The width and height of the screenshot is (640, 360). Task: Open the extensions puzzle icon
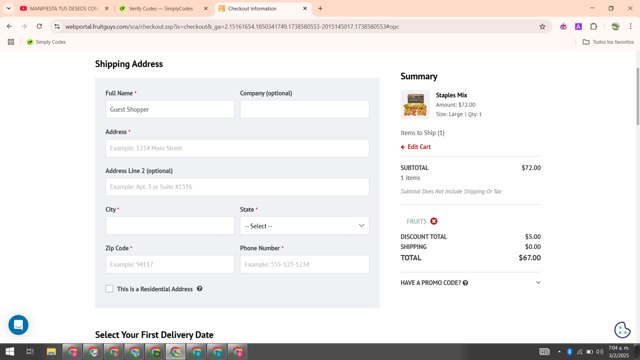pos(593,27)
